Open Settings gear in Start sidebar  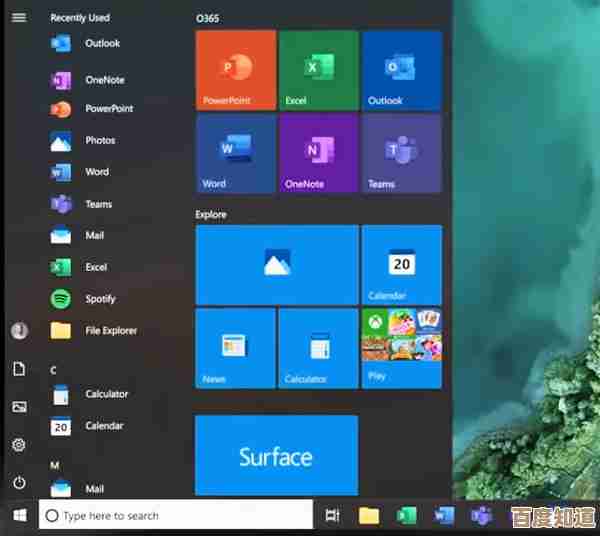pyautogui.click(x=19, y=445)
